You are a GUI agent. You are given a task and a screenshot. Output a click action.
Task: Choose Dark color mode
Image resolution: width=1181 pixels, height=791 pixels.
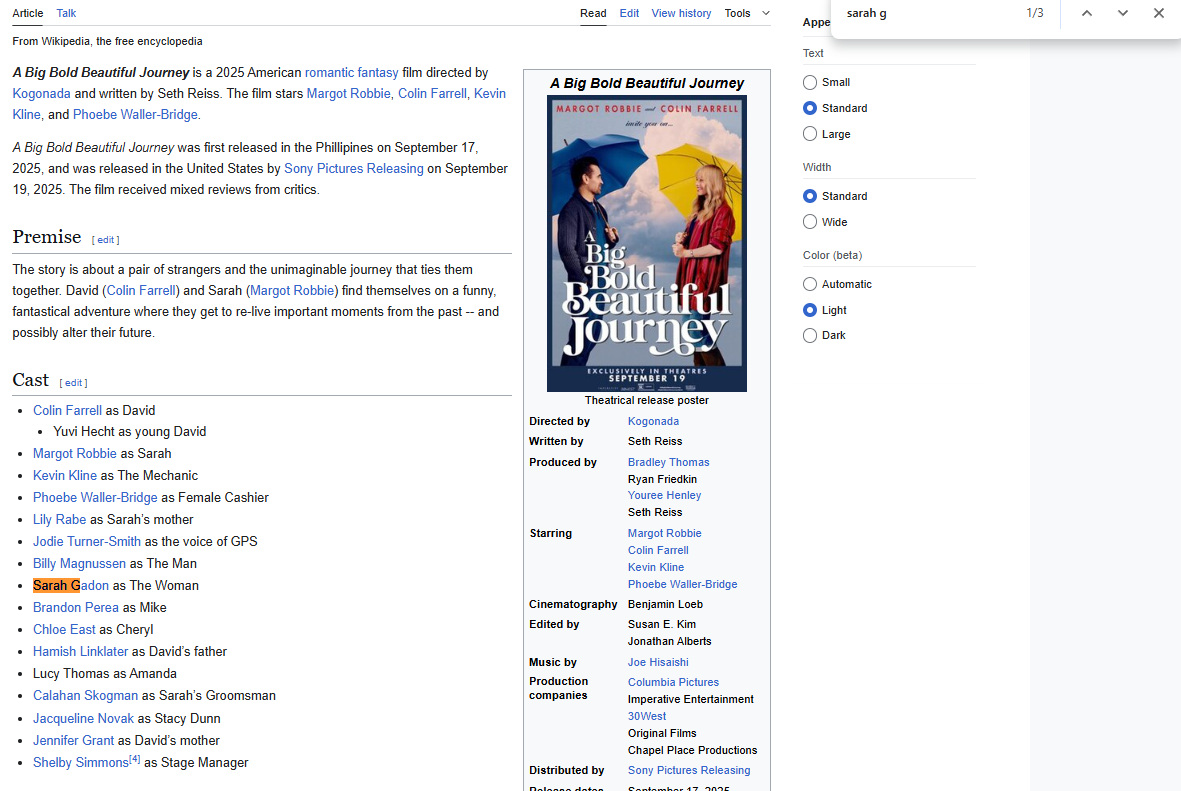pos(810,335)
